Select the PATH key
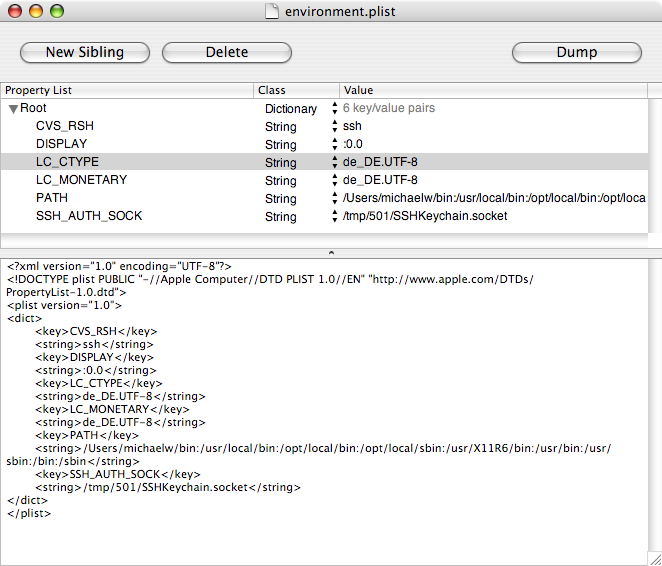 pos(52,198)
